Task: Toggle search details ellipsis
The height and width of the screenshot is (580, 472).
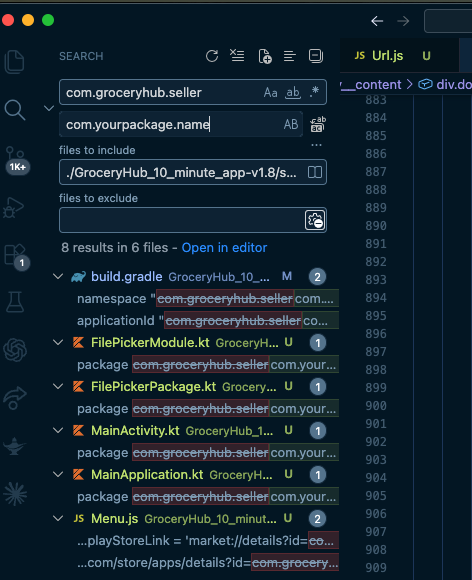Action: 316,145
